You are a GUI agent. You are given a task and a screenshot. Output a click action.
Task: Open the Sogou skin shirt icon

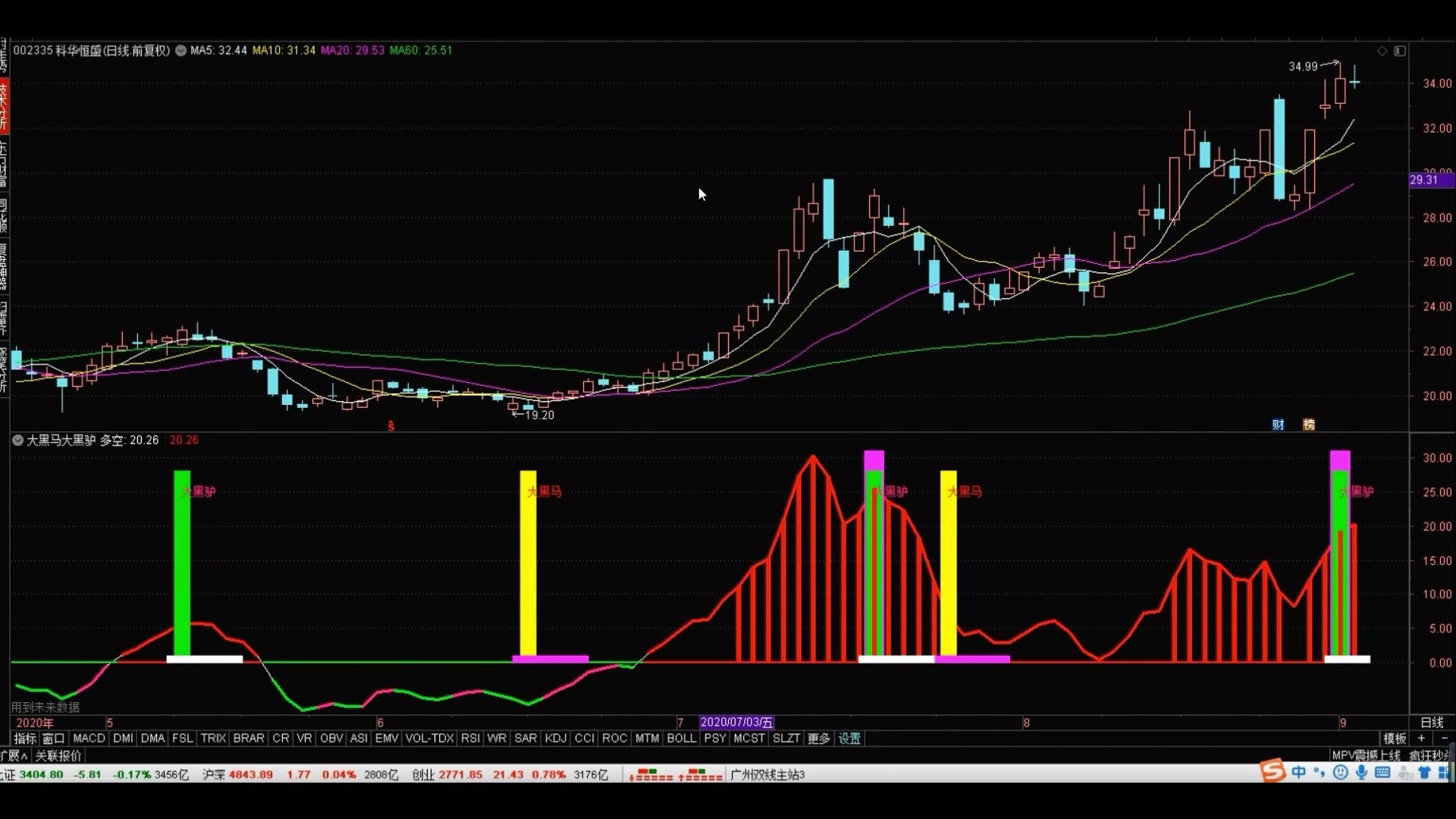(x=1423, y=772)
